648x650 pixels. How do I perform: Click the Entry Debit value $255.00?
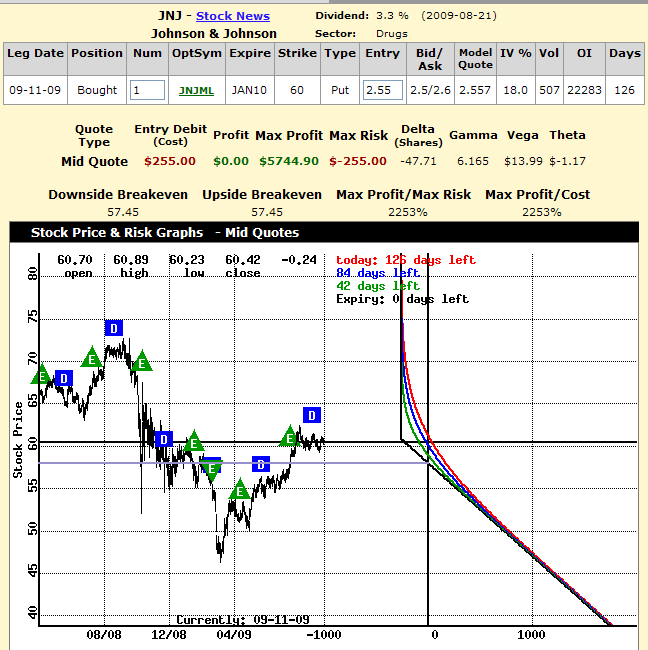pos(170,161)
